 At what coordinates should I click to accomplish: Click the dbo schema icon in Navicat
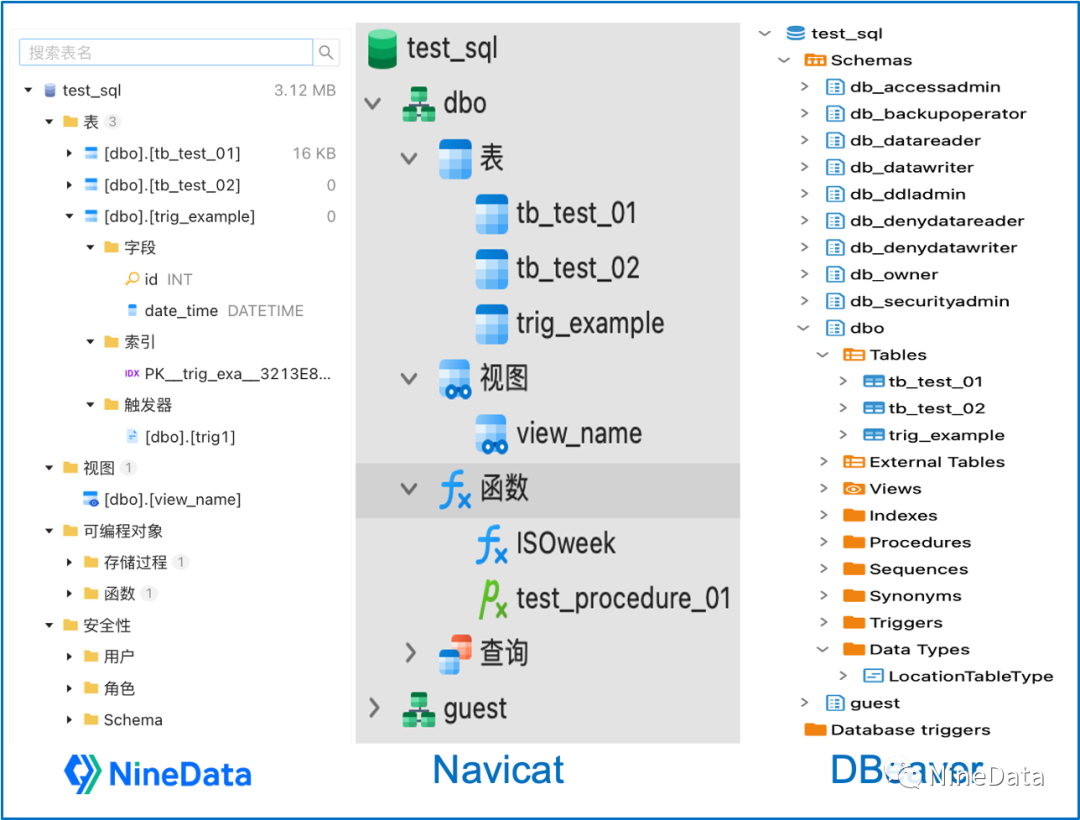[x=419, y=104]
